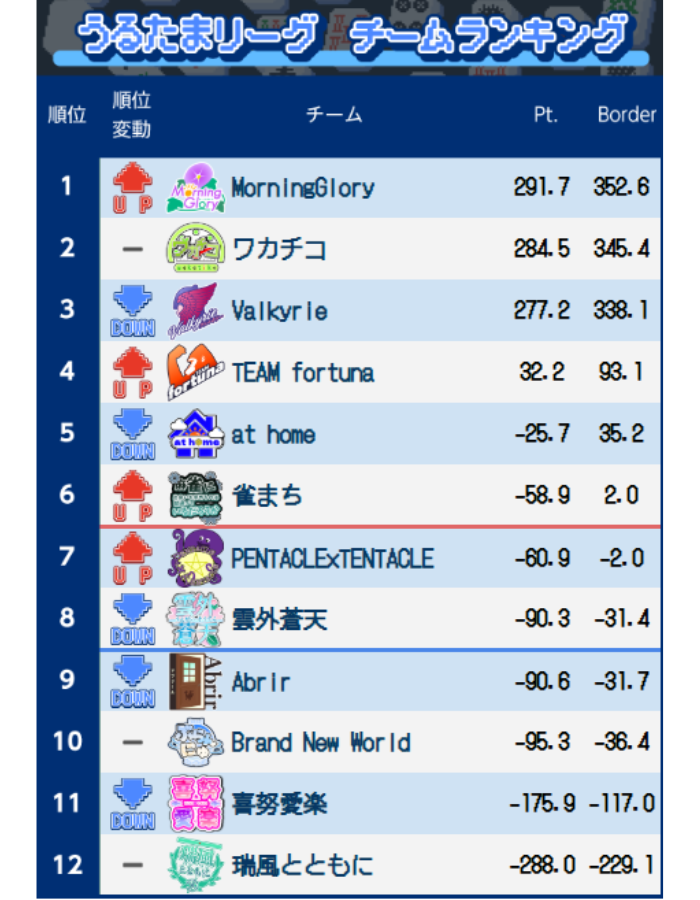Click the at home house logo
Screen dimensions: 700x900
(x=196, y=434)
